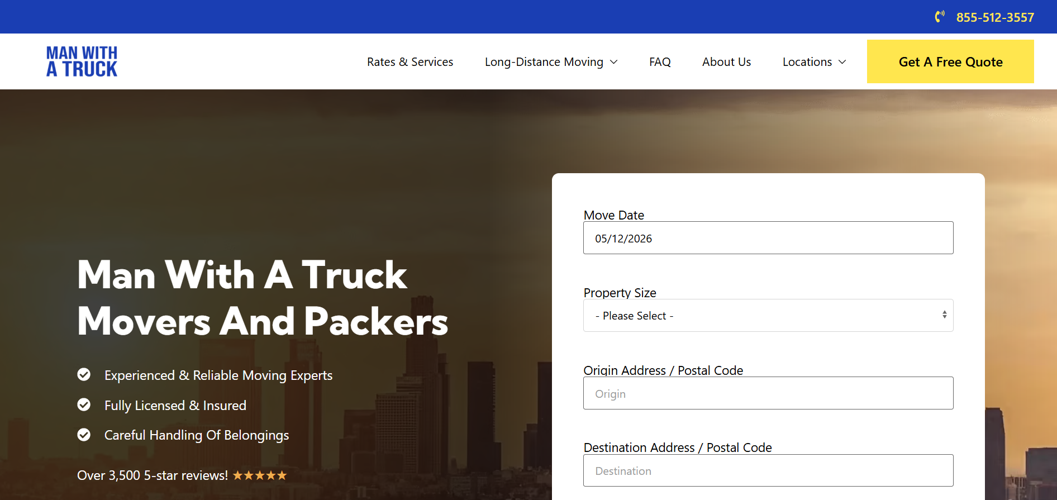The height and width of the screenshot is (500, 1057).
Task: Click the Man With A Truck headline
Action: [262, 298]
